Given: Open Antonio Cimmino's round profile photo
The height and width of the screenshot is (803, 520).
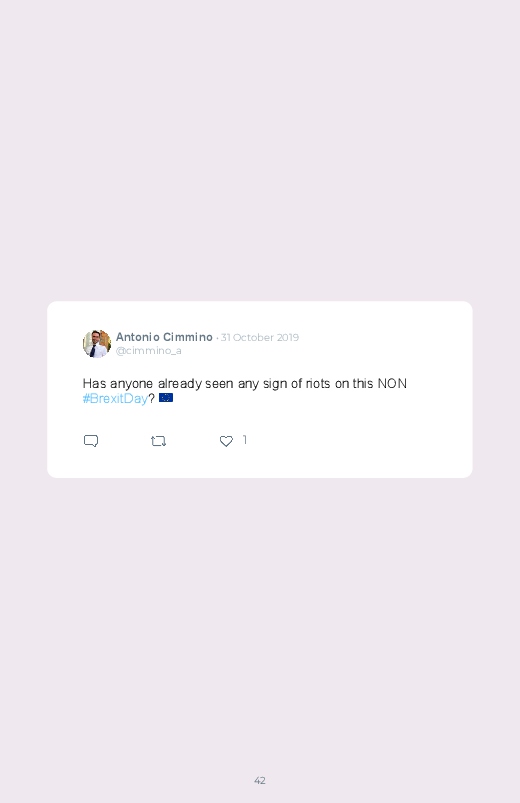Looking at the screenshot, I should point(97,344).
